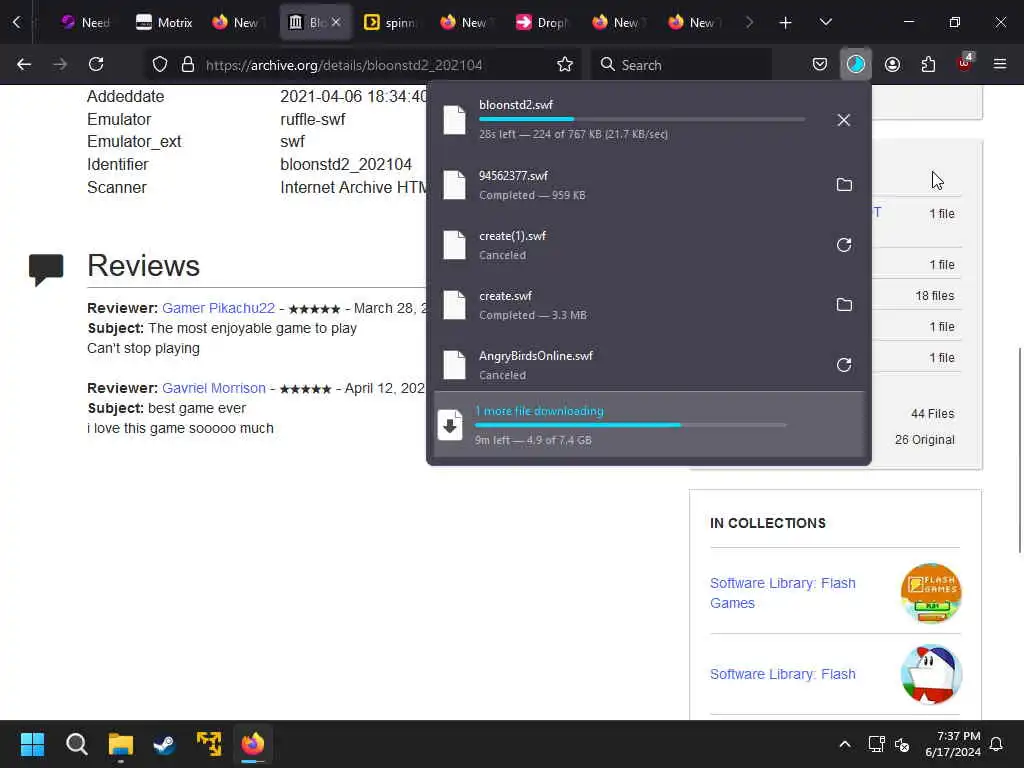The height and width of the screenshot is (768, 1024).
Task: Open the notifications bell
Action: click(996, 744)
